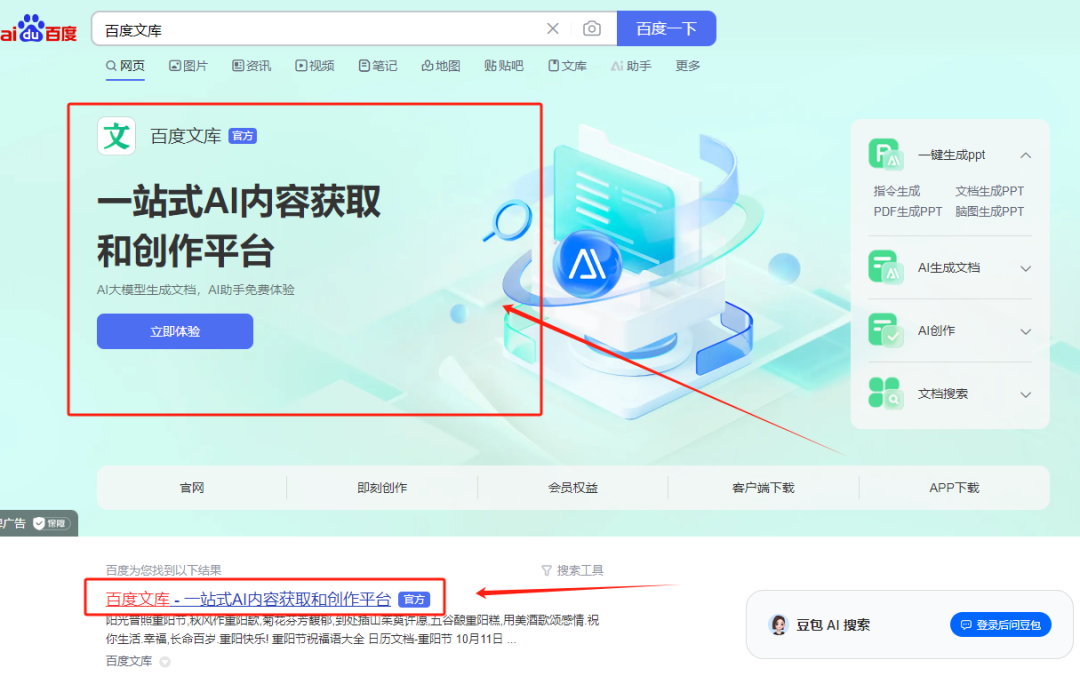Expand the AI生成文档 section
The image size is (1080, 684).
pos(1026,269)
